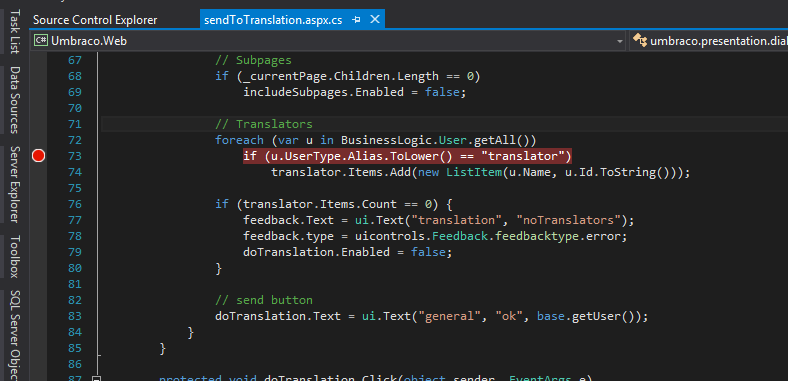The height and width of the screenshot is (381, 788).
Task: Click line number 67 in the gutter
Action: pos(75,60)
